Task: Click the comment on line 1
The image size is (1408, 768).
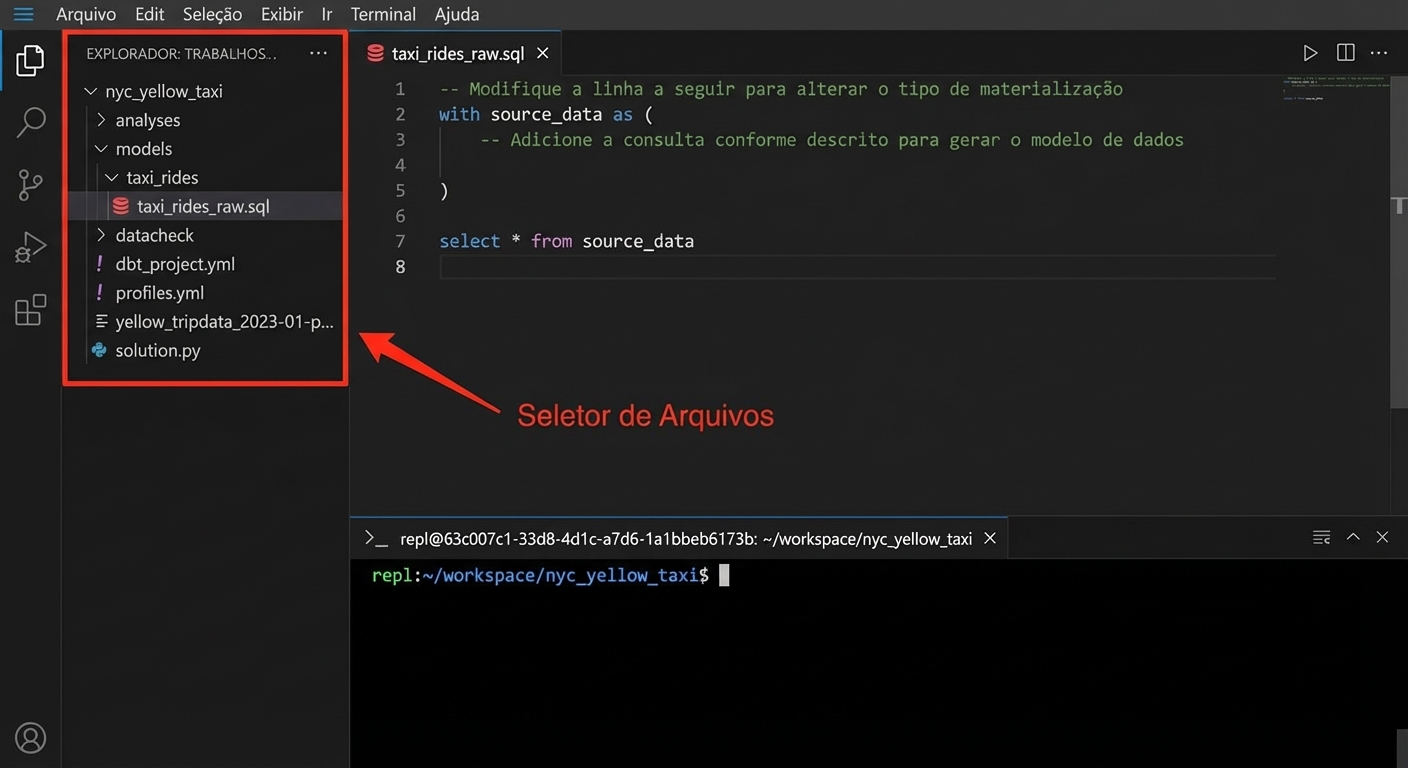Action: click(x=781, y=89)
